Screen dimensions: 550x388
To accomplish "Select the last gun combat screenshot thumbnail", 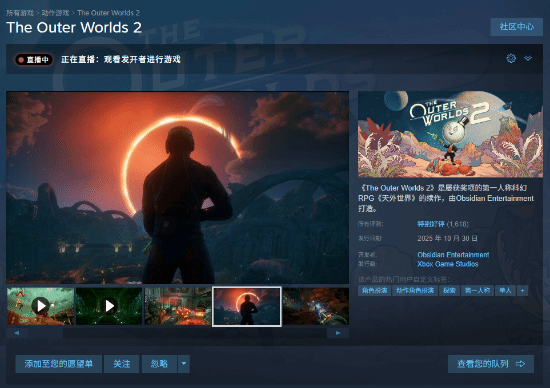I will [316, 306].
